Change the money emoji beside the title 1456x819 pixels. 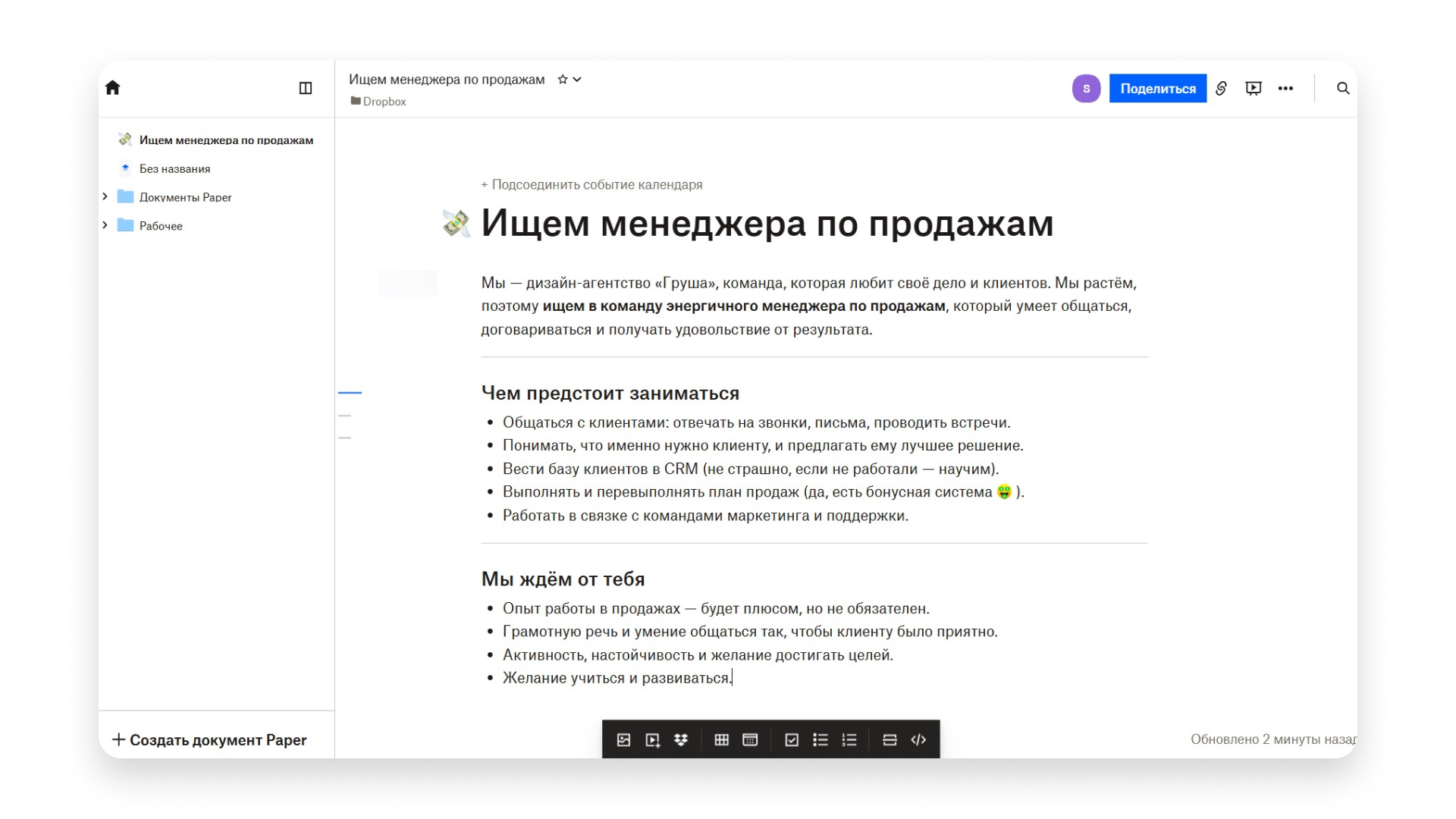point(457,224)
